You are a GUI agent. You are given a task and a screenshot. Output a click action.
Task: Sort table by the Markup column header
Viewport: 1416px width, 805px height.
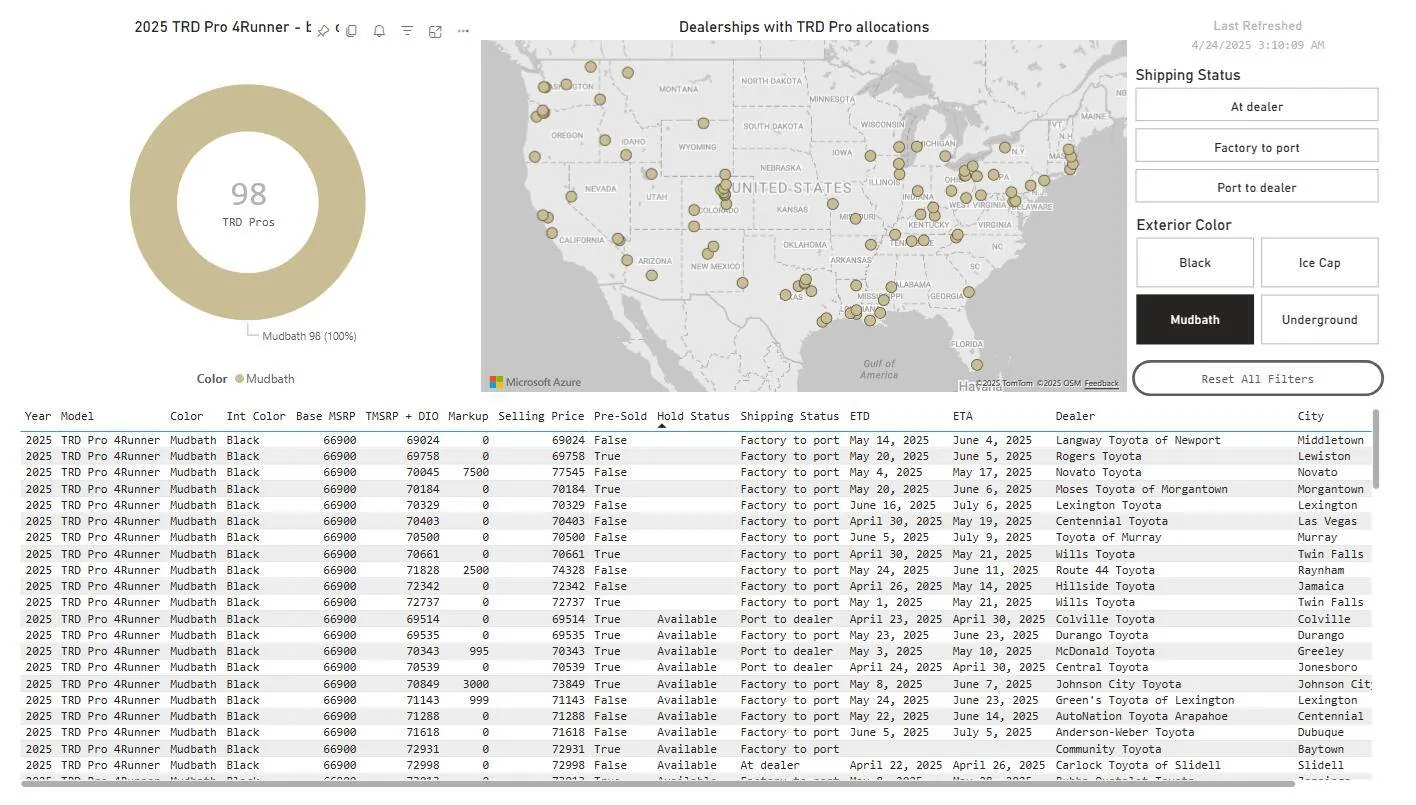click(x=468, y=416)
